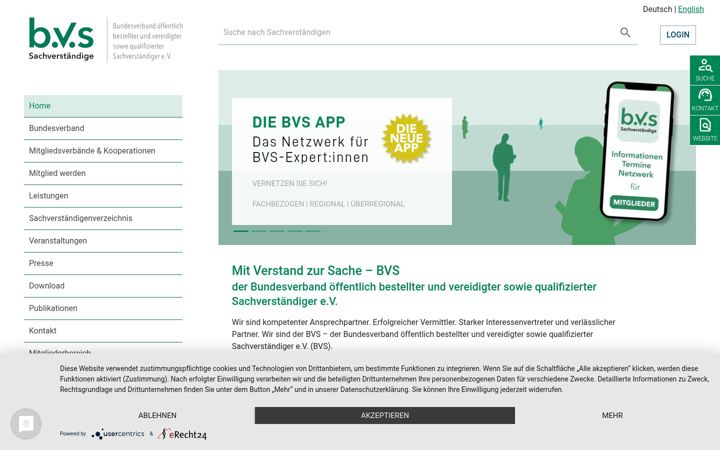The width and height of the screenshot is (720, 450).
Task: Go to Leistungen
Action: coord(103,196)
